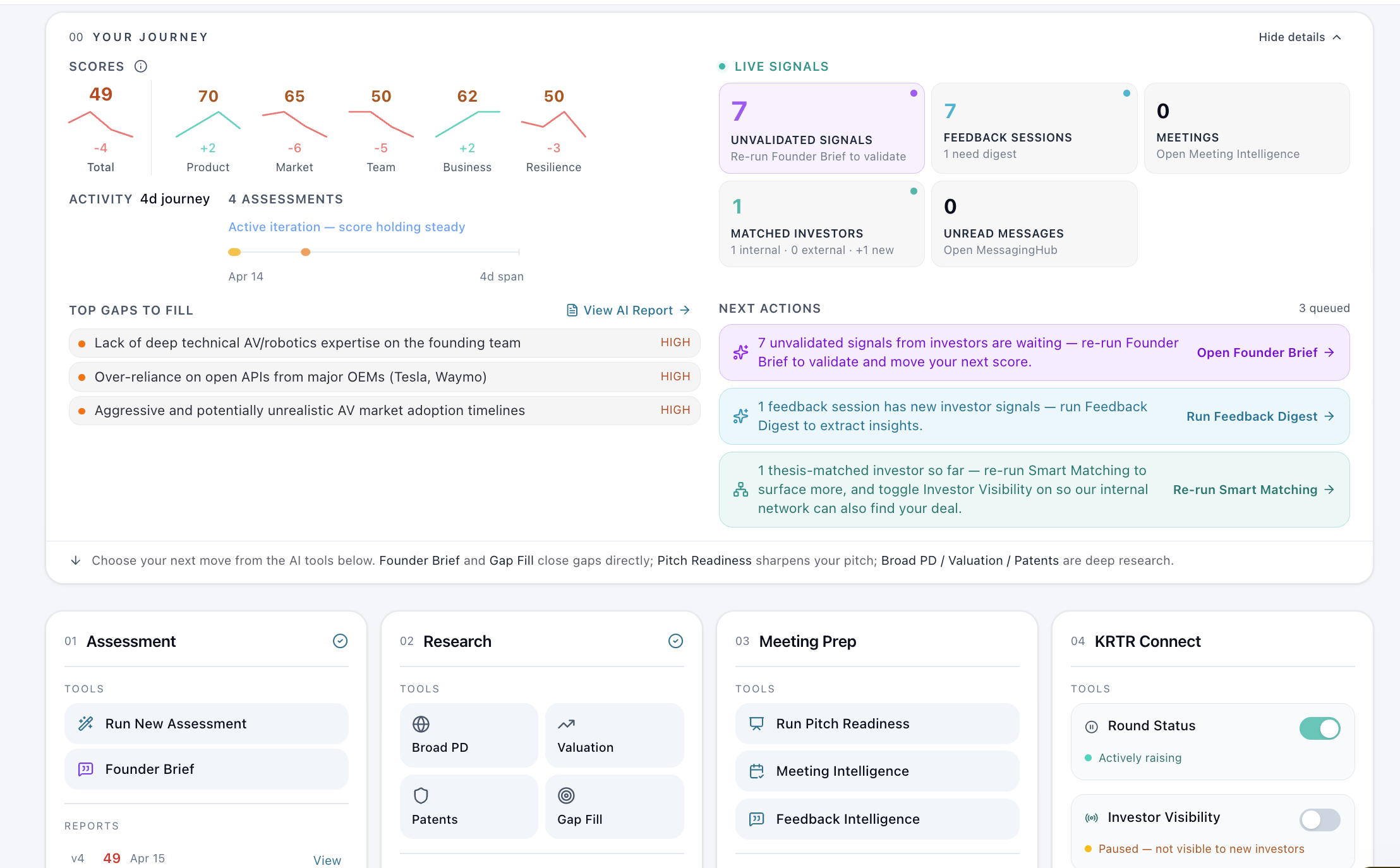Click the Assessment completion checkmark icon

(x=340, y=641)
